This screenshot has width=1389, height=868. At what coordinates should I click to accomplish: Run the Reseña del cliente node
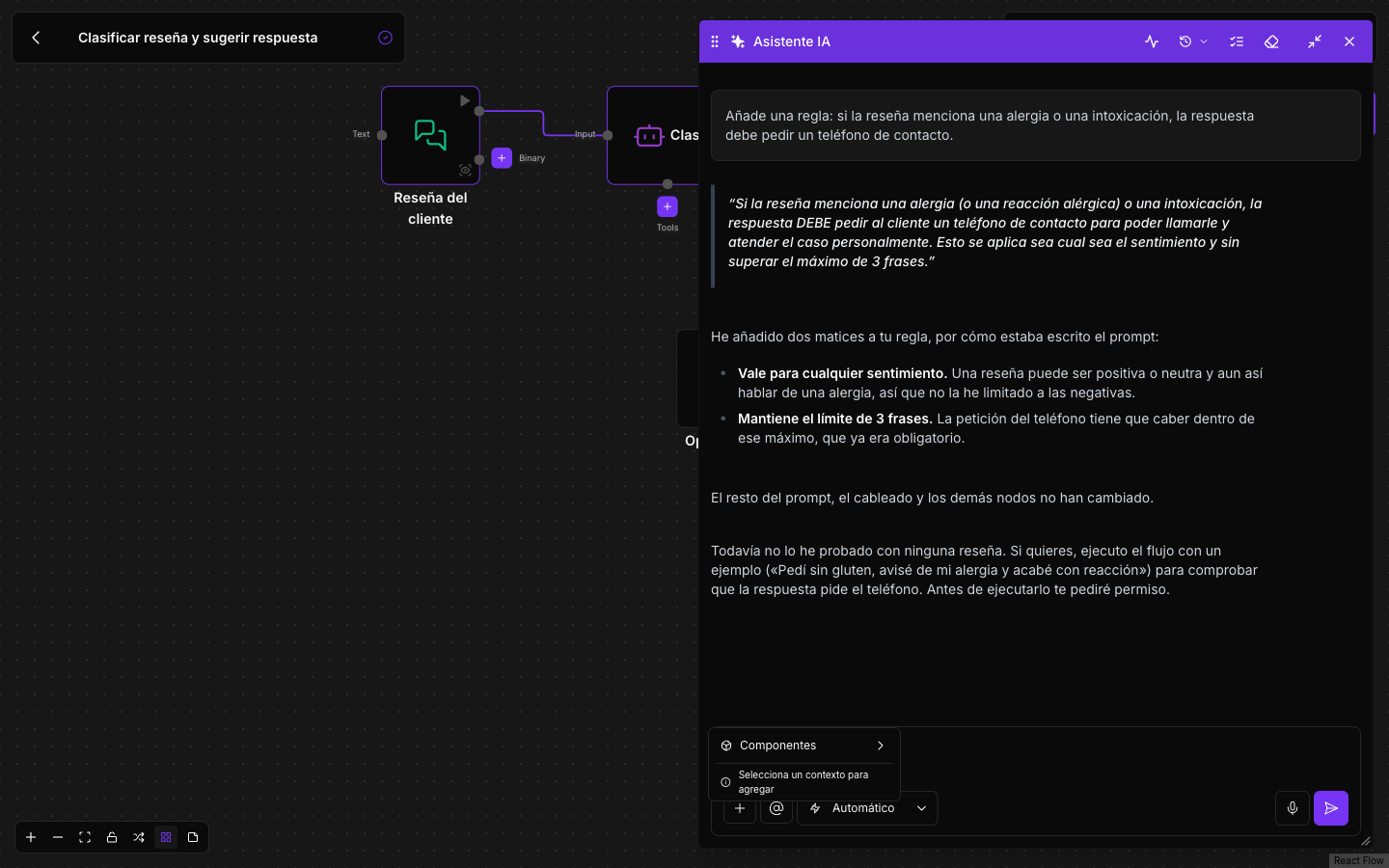point(465,100)
